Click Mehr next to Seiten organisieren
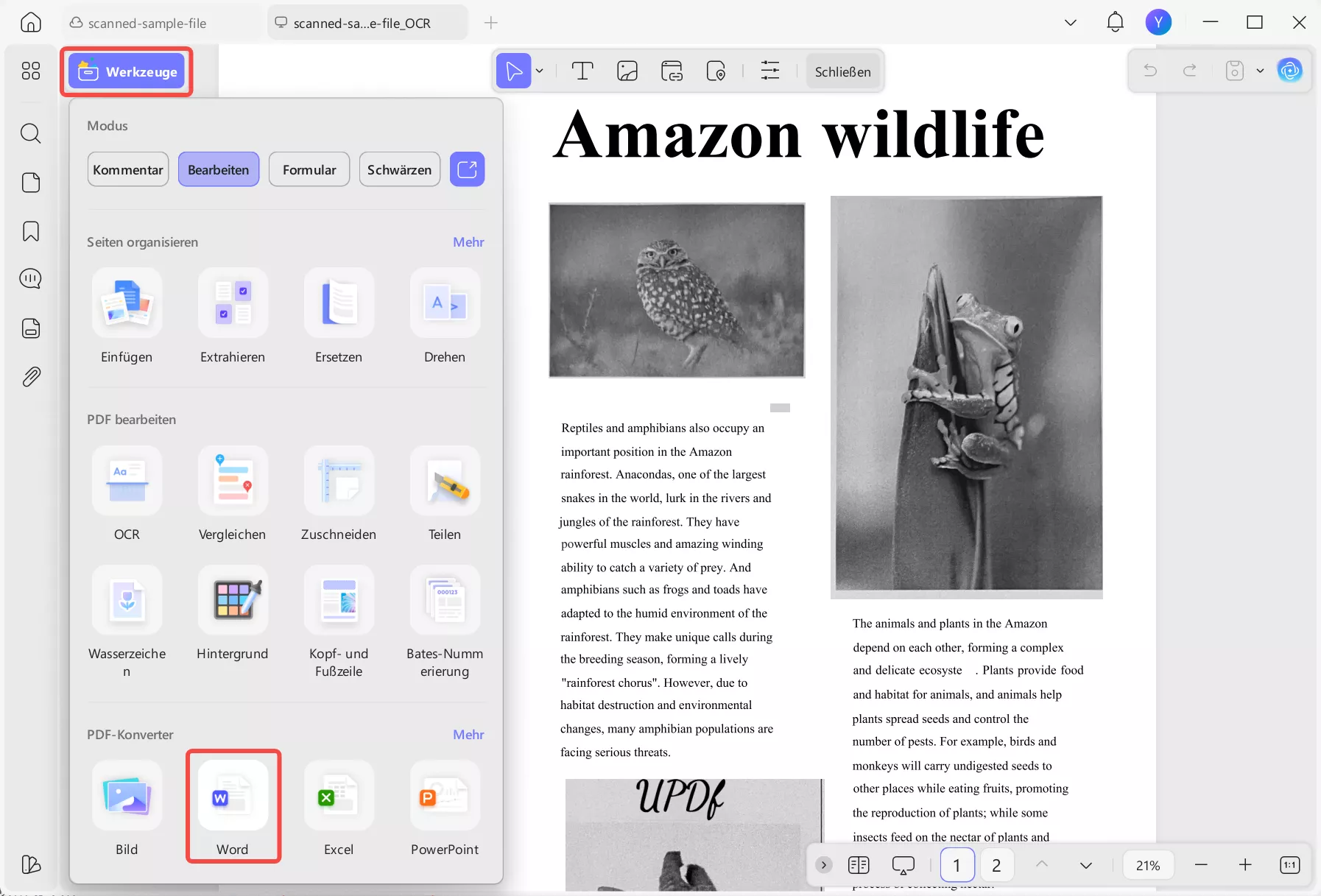 pyautogui.click(x=468, y=242)
